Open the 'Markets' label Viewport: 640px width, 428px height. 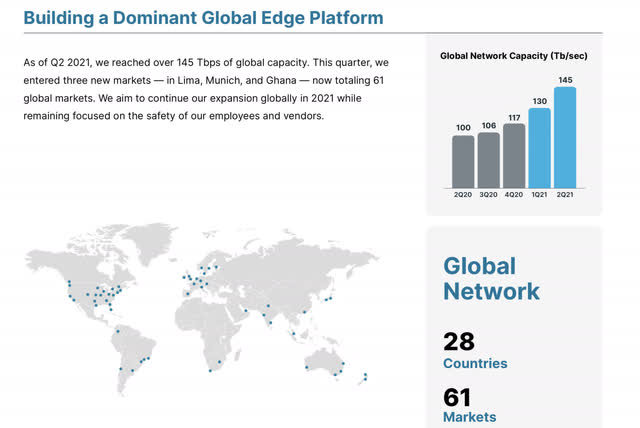[469, 417]
